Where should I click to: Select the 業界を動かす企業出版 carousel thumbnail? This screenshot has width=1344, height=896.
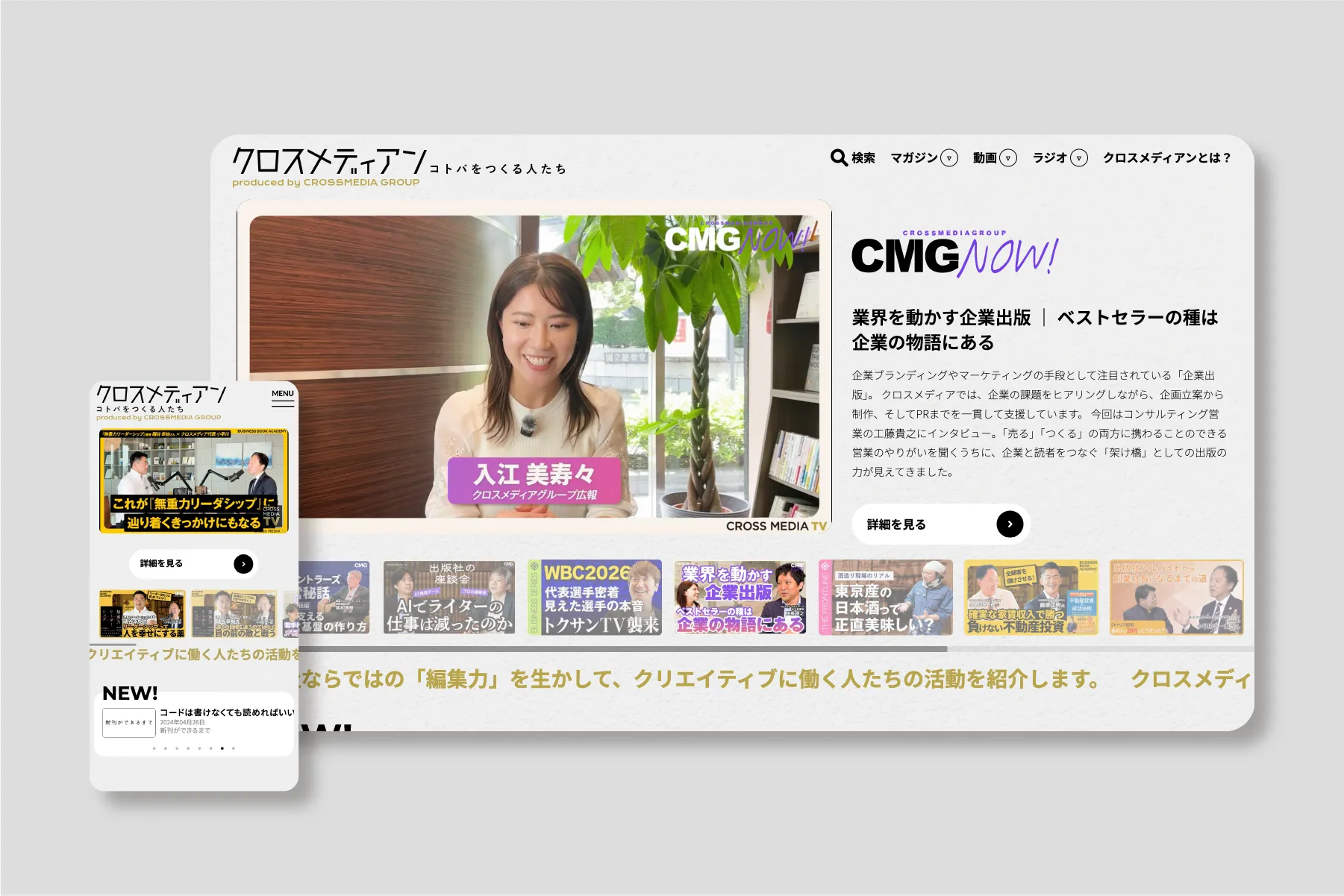coord(740,598)
